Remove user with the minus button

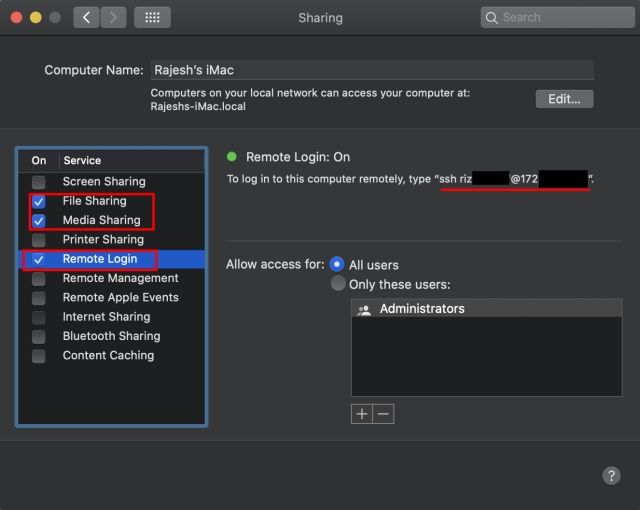tap(383, 414)
